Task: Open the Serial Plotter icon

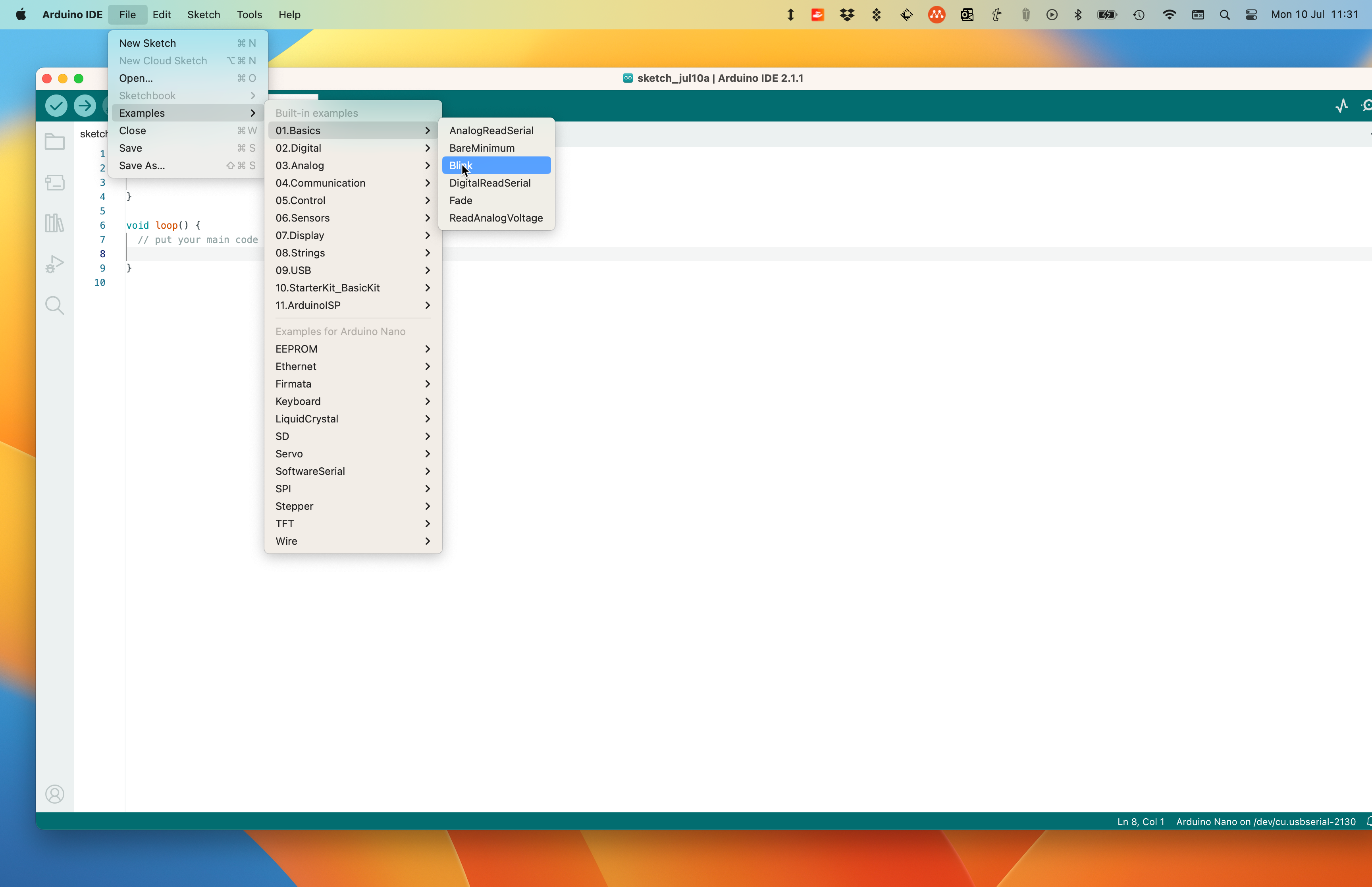Action: point(1342,105)
